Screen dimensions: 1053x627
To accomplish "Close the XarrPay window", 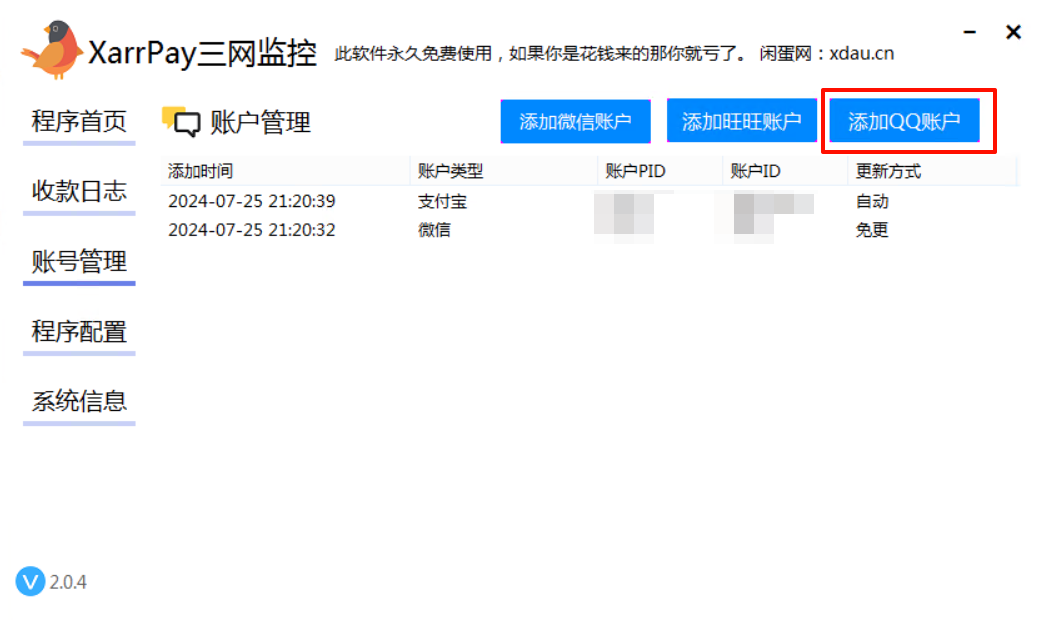I will coord(1013,32).
